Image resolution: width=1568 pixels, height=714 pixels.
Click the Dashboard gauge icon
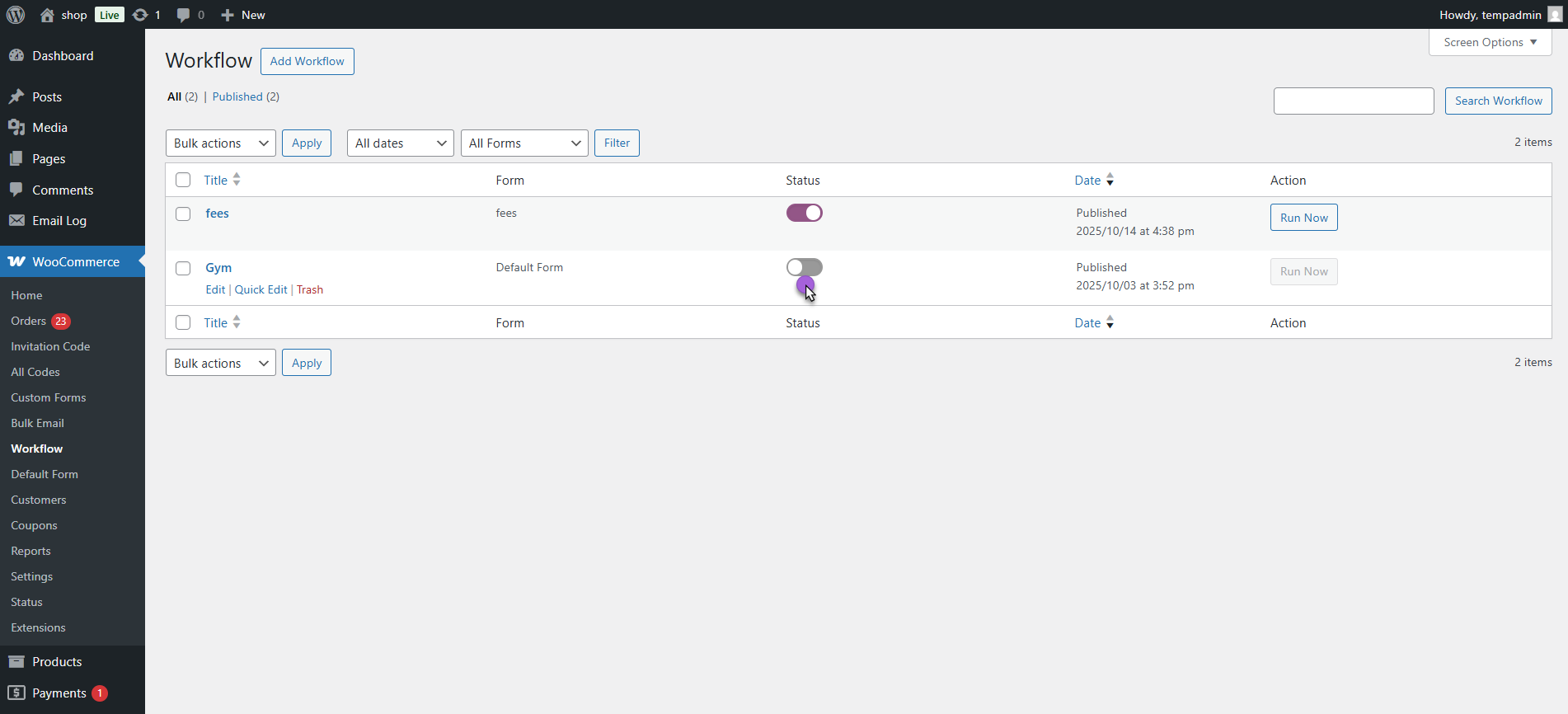click(x=16, y=55)
